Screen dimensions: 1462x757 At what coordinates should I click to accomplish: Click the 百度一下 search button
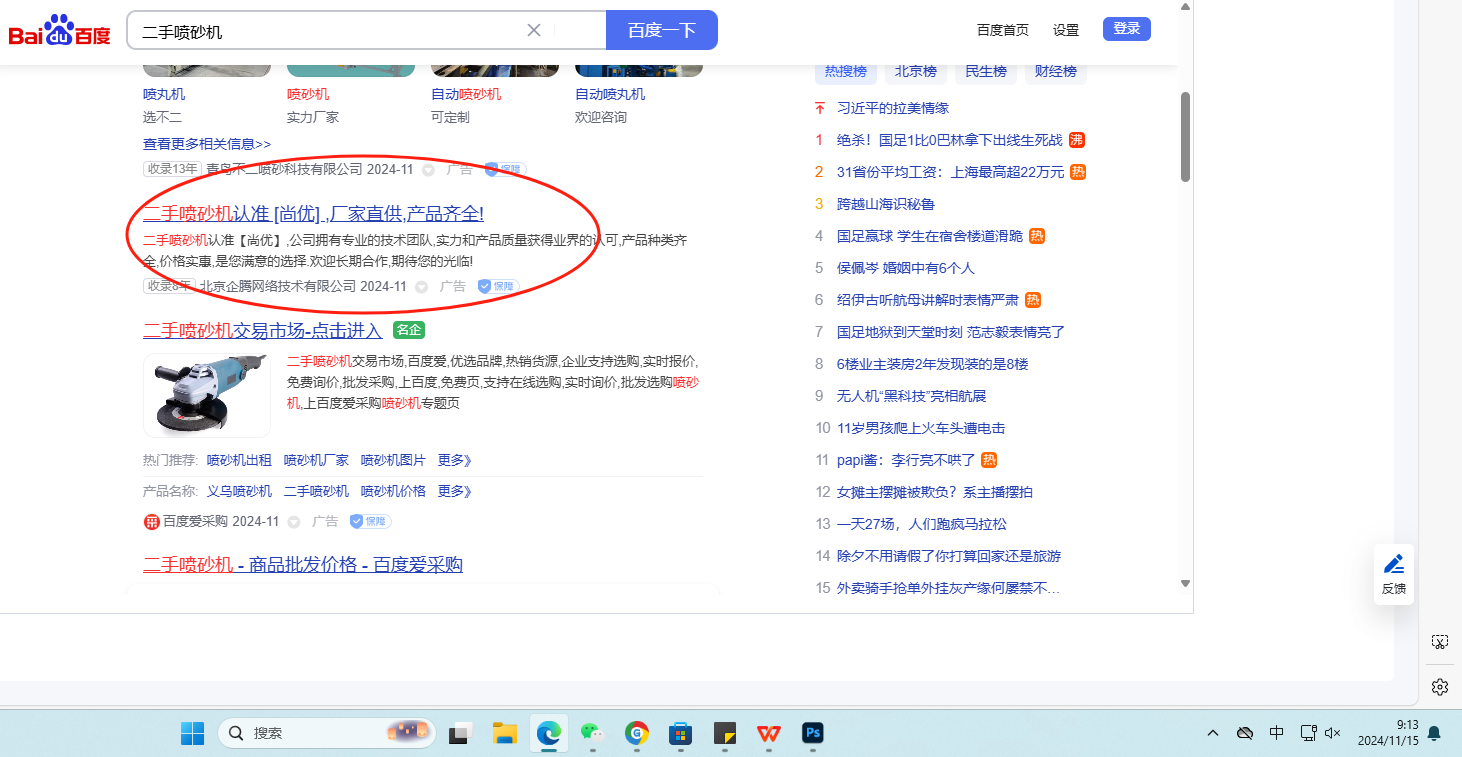click(x=662, y=30)
